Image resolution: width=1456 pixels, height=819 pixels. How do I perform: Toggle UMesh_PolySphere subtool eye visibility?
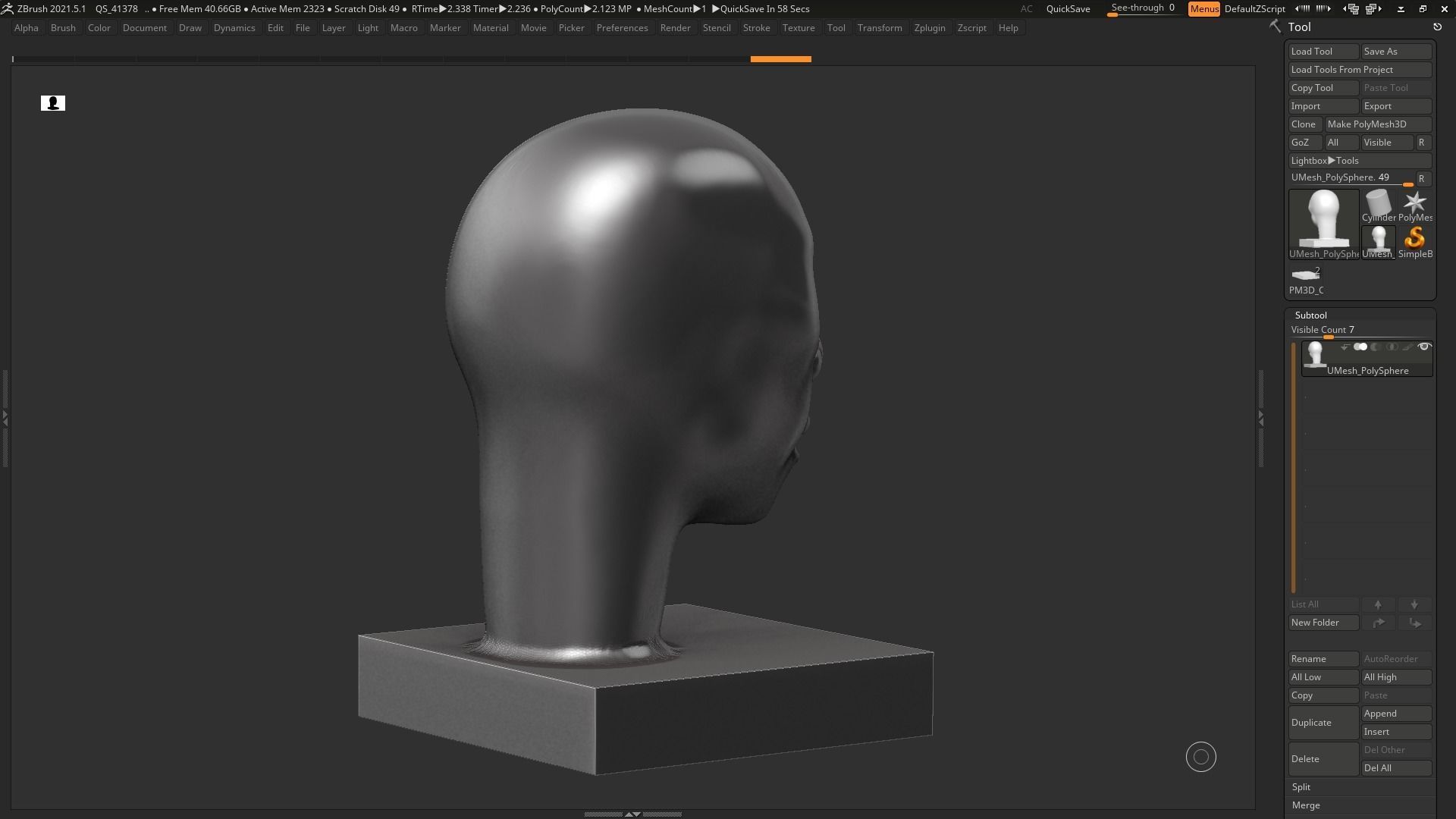coord(1424,347)
